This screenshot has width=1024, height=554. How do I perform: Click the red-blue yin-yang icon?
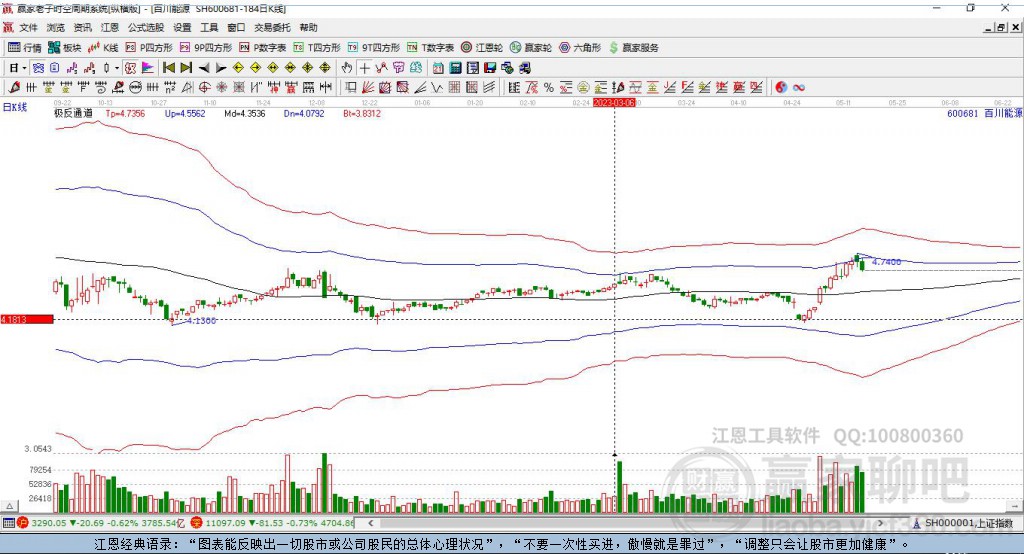point(781,88)
